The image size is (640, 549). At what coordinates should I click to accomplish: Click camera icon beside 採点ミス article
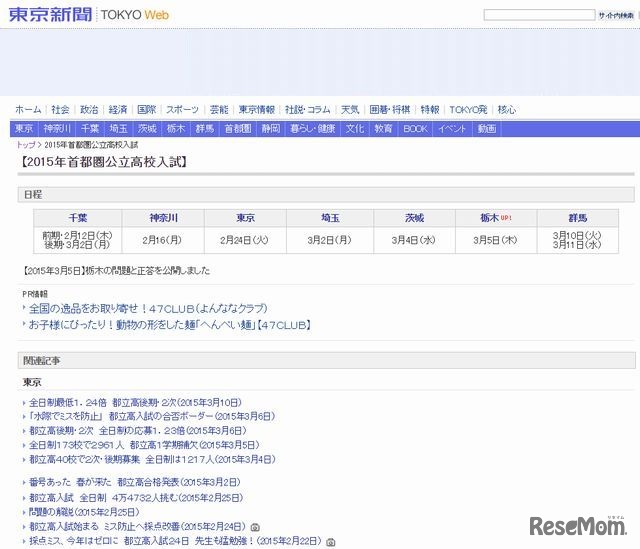[x=331, y=542]
